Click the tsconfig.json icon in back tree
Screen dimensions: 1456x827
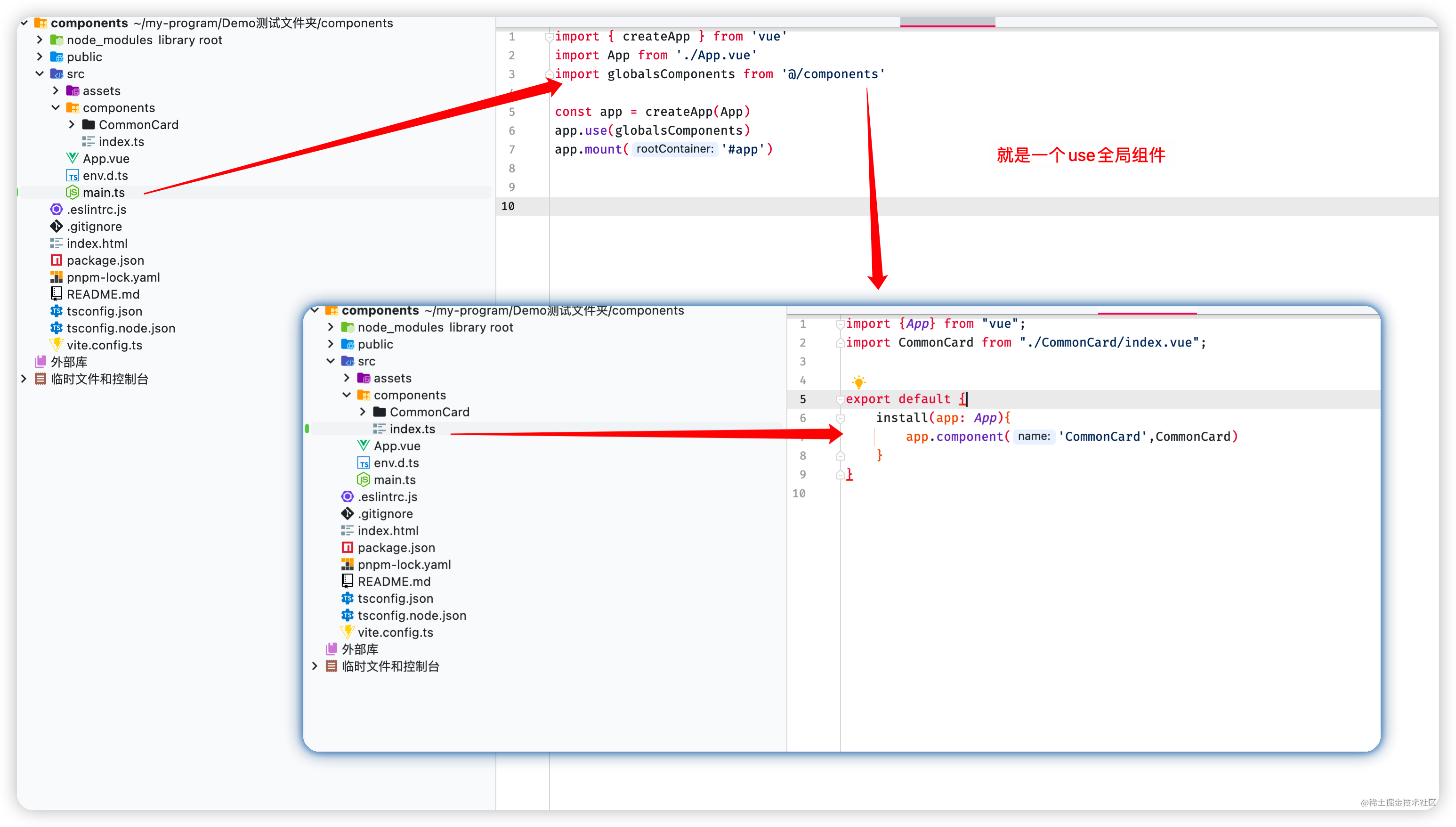coord(56,311)
